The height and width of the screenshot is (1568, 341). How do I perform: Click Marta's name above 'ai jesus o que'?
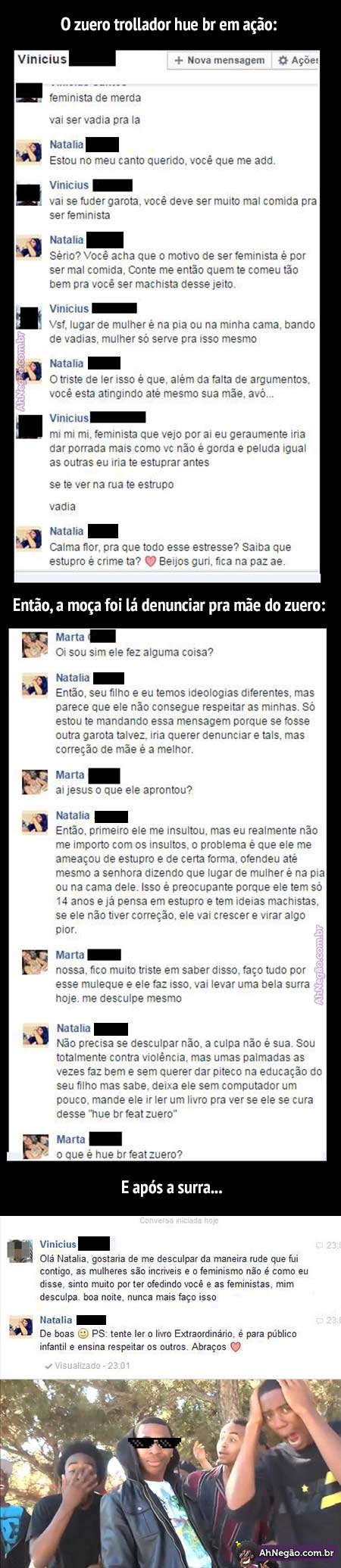pos(70,775)
